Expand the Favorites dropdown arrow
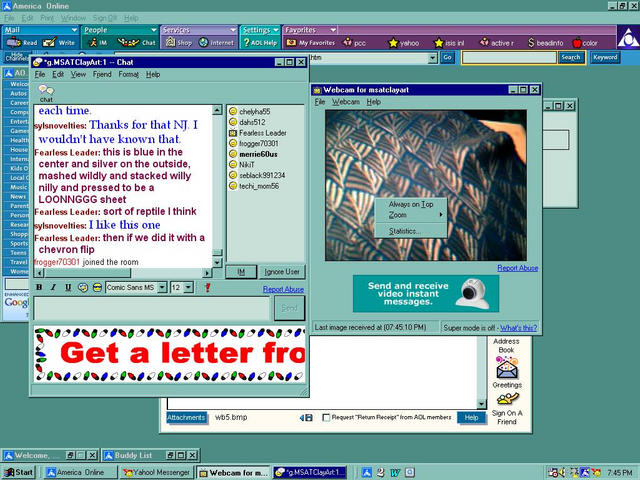This screenshot has width=640, height=480. coord(333,30)
